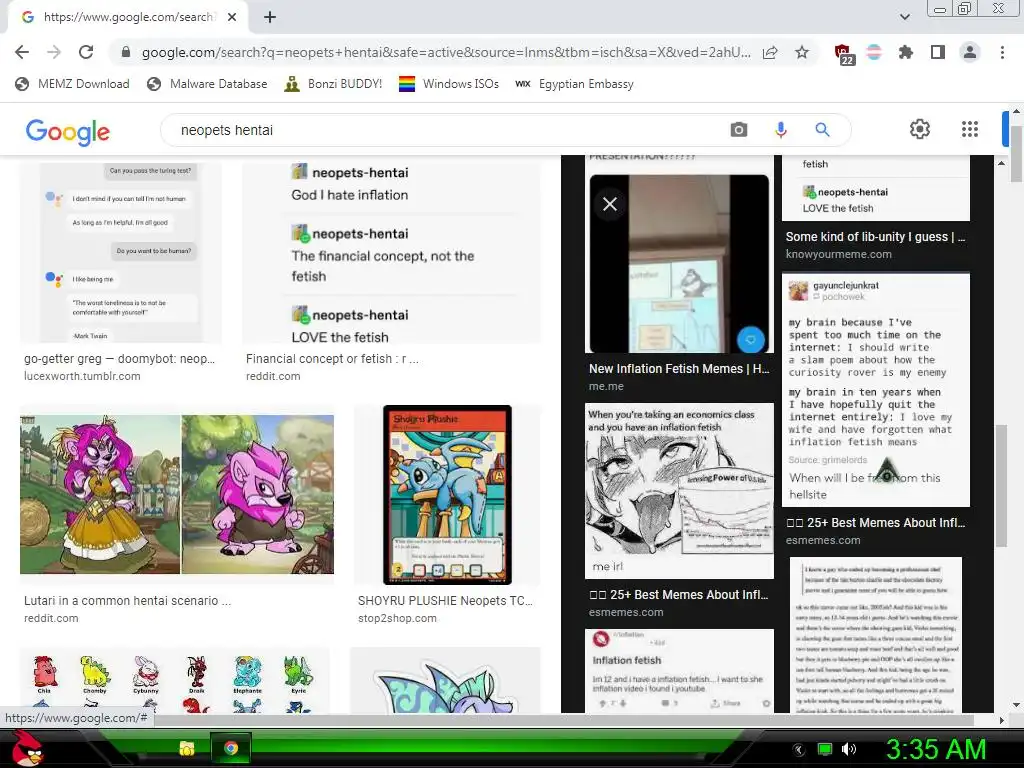This screenshot has height=768, width=1024.
Task: Click the share page icon in address bar
Action: 771,52
